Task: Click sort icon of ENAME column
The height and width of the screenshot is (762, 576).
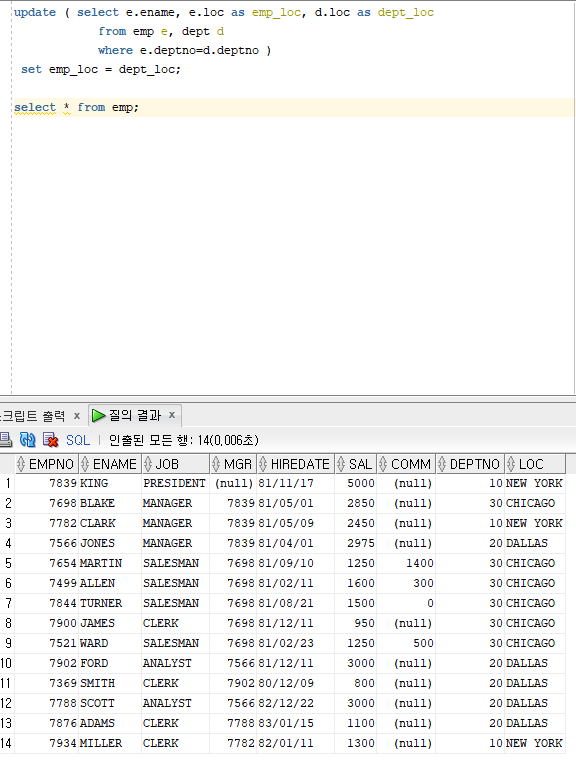Action: coord(85,464)
